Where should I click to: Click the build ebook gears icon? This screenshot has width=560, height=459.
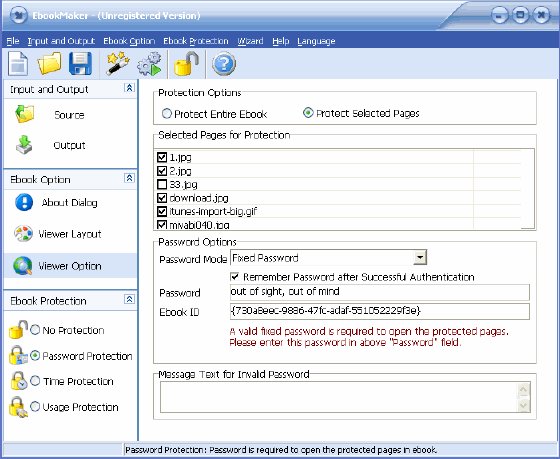click(149, 64)
